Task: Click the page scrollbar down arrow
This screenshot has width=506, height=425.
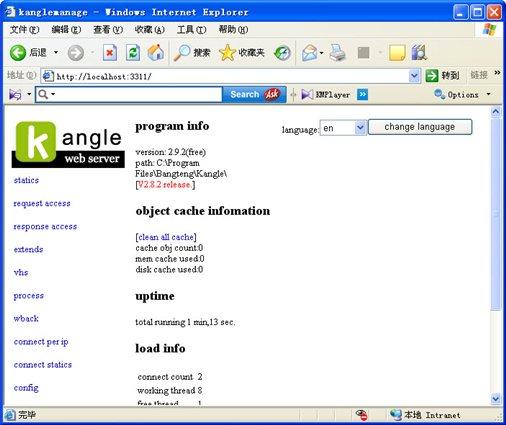Action: point(496,398)
